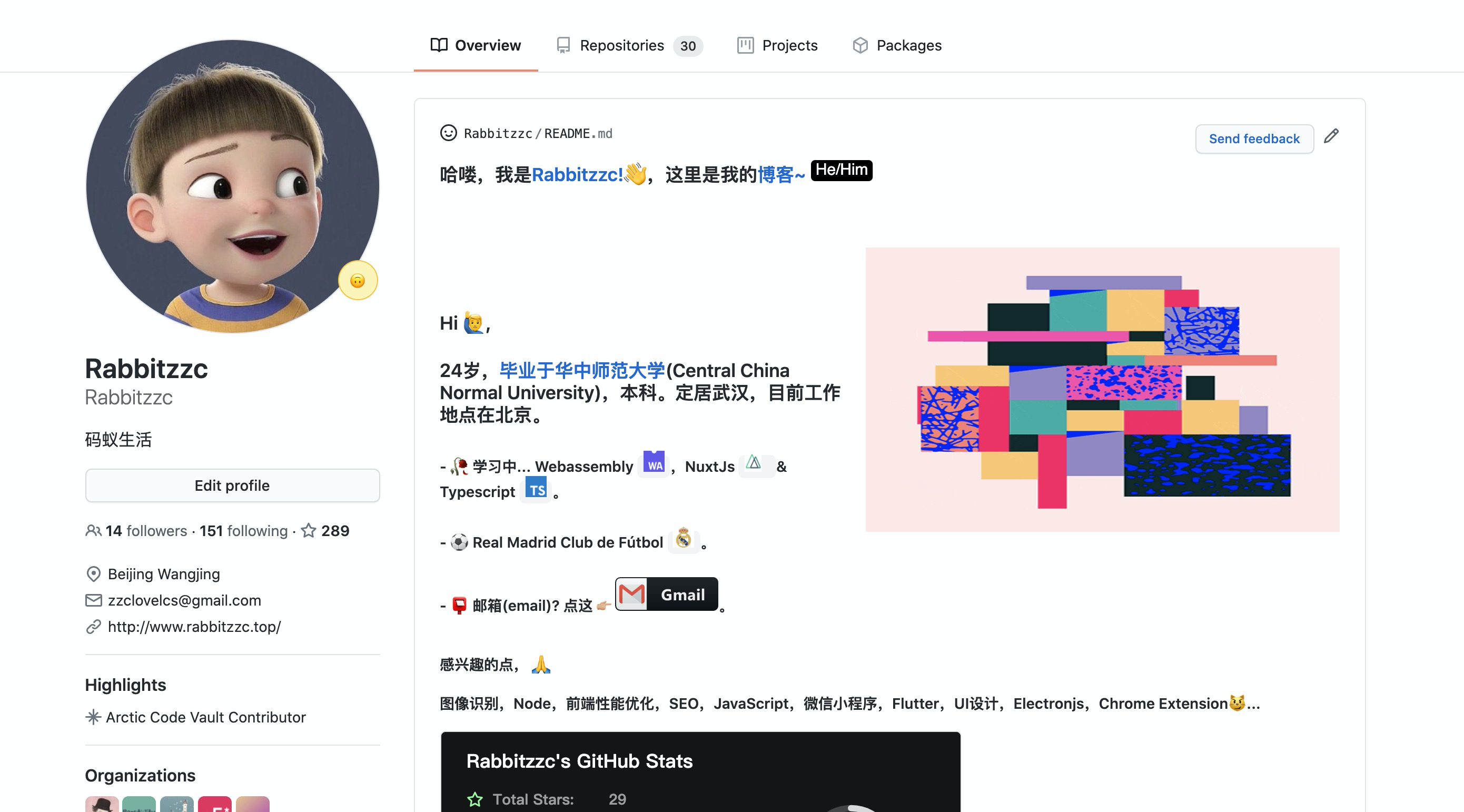1464x812 pixels.
Task: Click the Rabbitzzc profile avatar picture
Action: pos(232,186)
